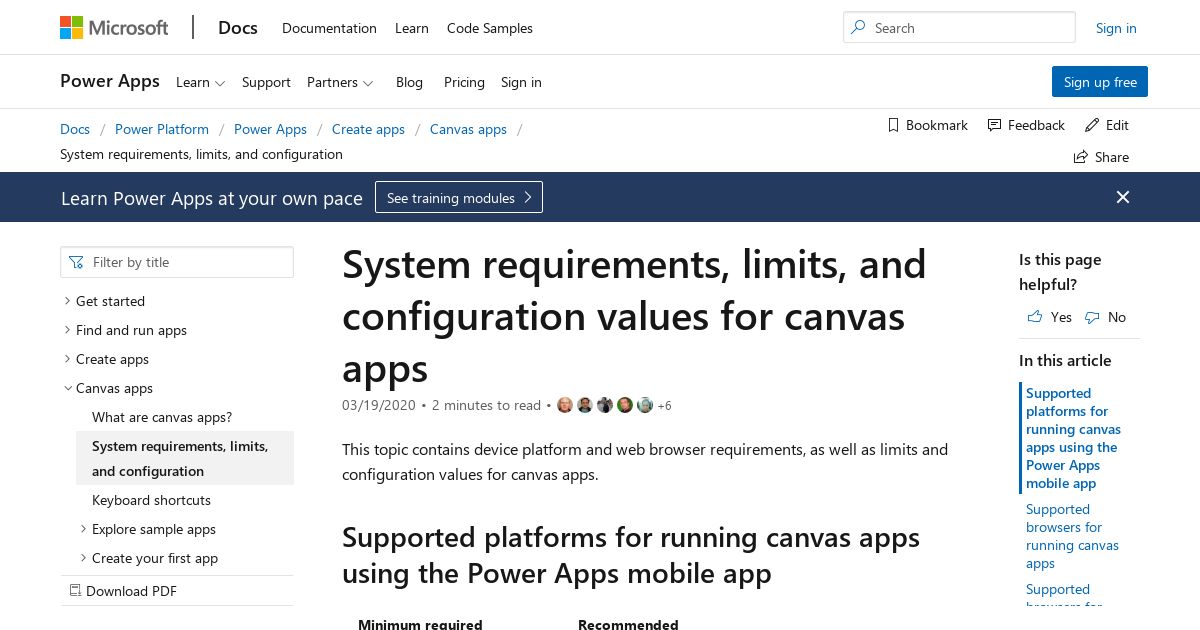Click the Download PDF icon
Image resolution: width=1200 pixels, height=630 pixels.
pyautogui.click(x=75, y=591)
